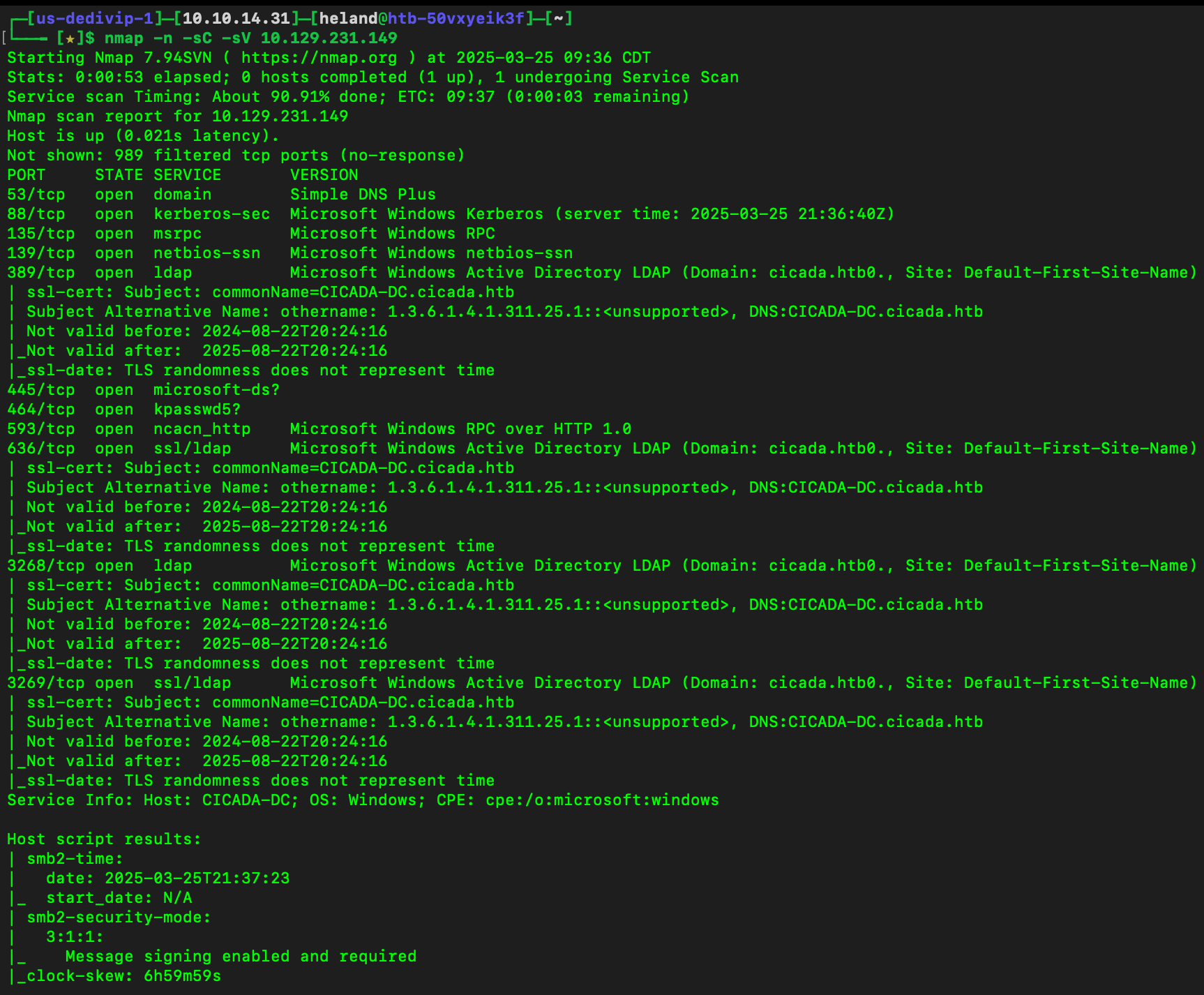
Task: Select the 445/tcp port entry
Action: tap(41, 390)
